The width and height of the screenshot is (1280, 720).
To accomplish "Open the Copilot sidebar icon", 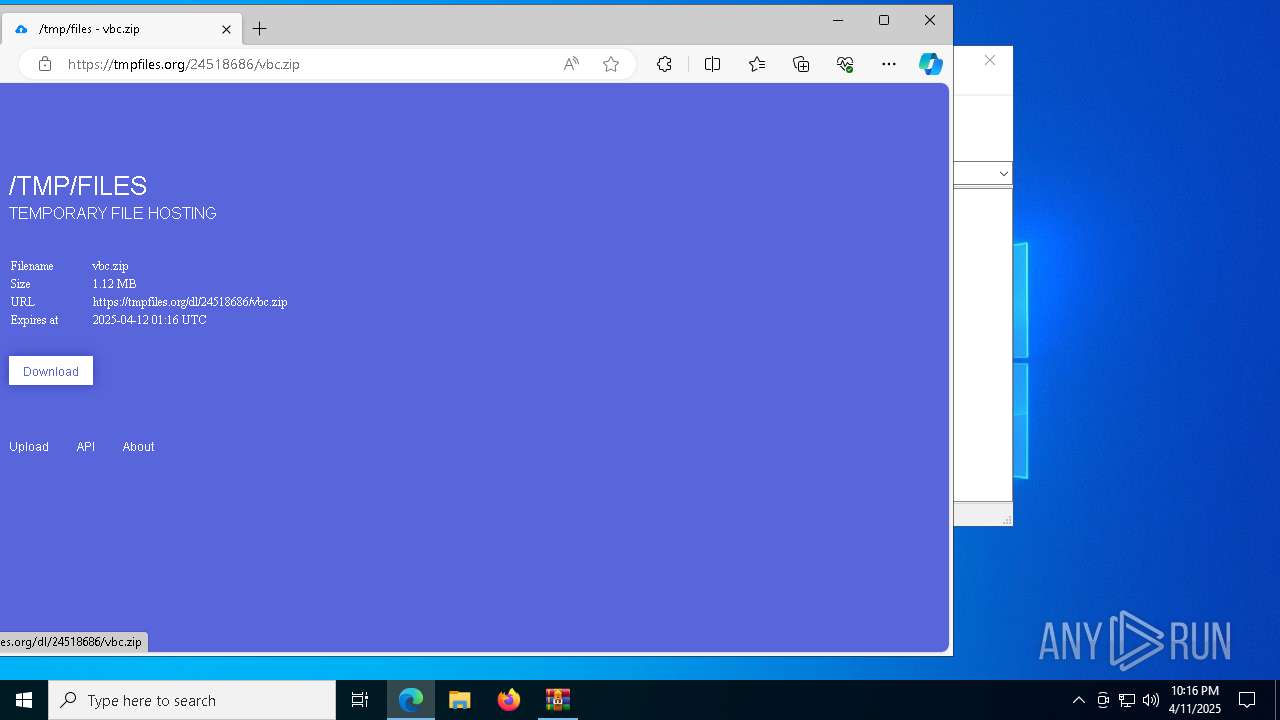I will pyautogui.click(x=931, y=64).
